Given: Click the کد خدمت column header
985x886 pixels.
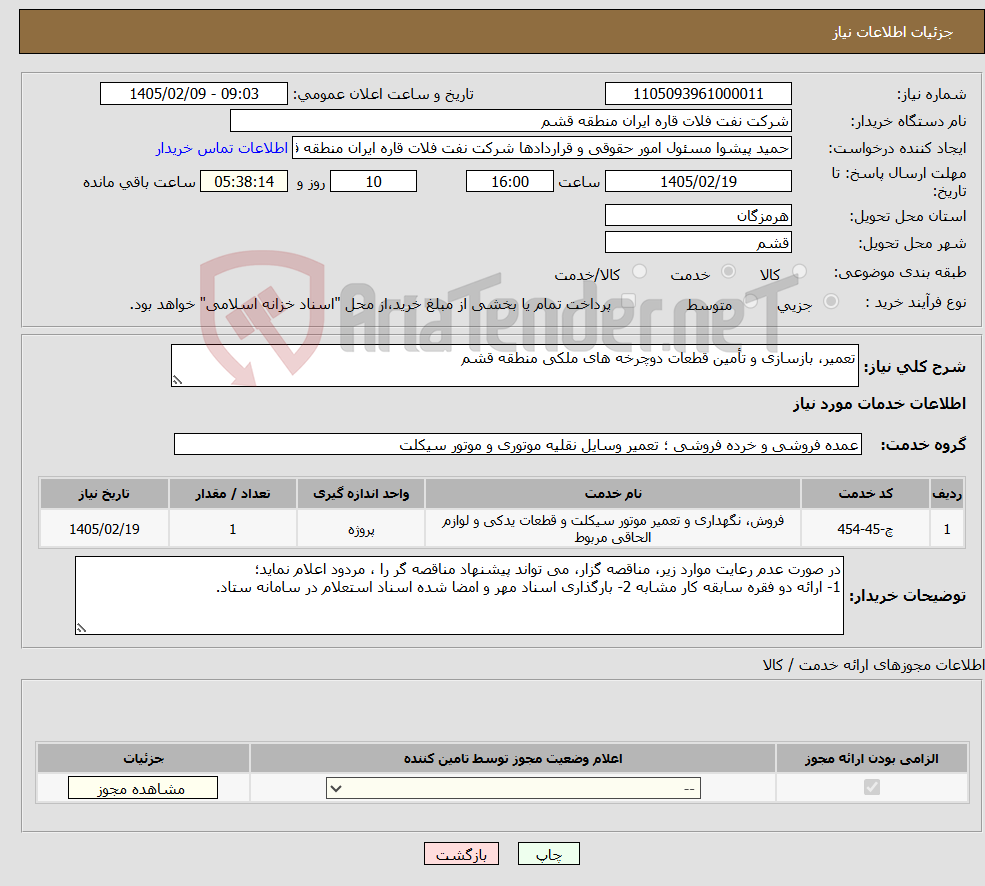Looking at the screenshot, I should [865, 493].
